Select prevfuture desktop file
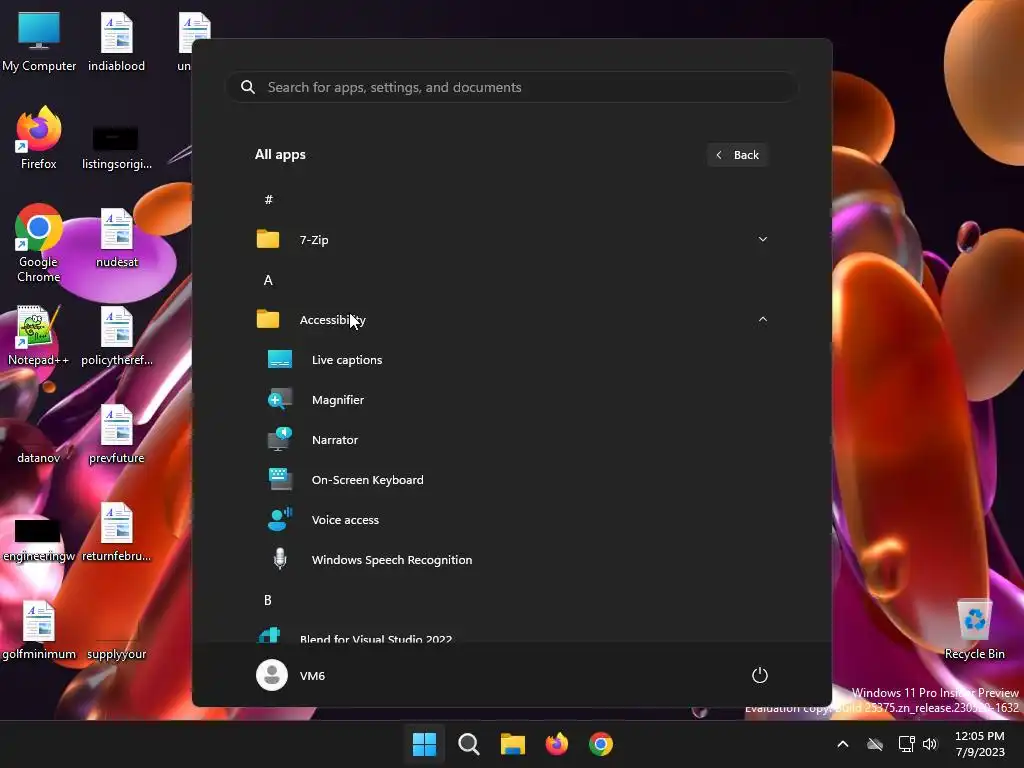 click(116, 433)
